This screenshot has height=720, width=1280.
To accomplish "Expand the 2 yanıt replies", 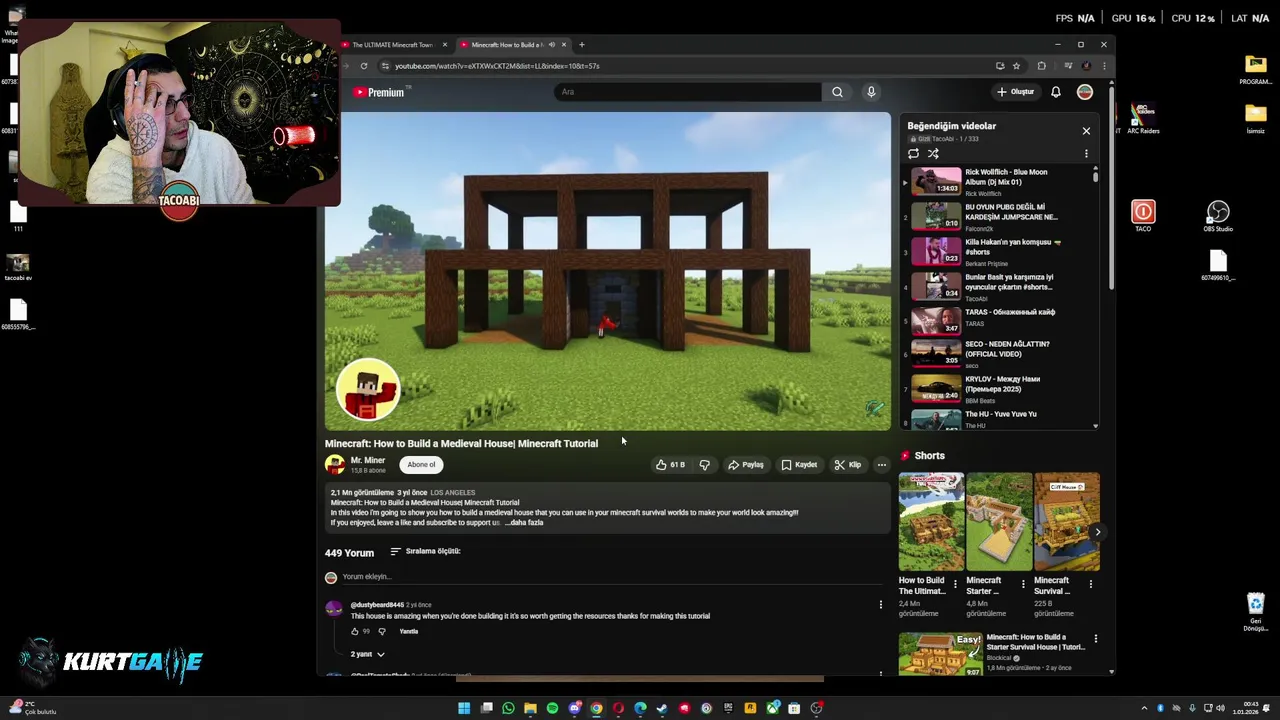I will (x=367, y=654).
